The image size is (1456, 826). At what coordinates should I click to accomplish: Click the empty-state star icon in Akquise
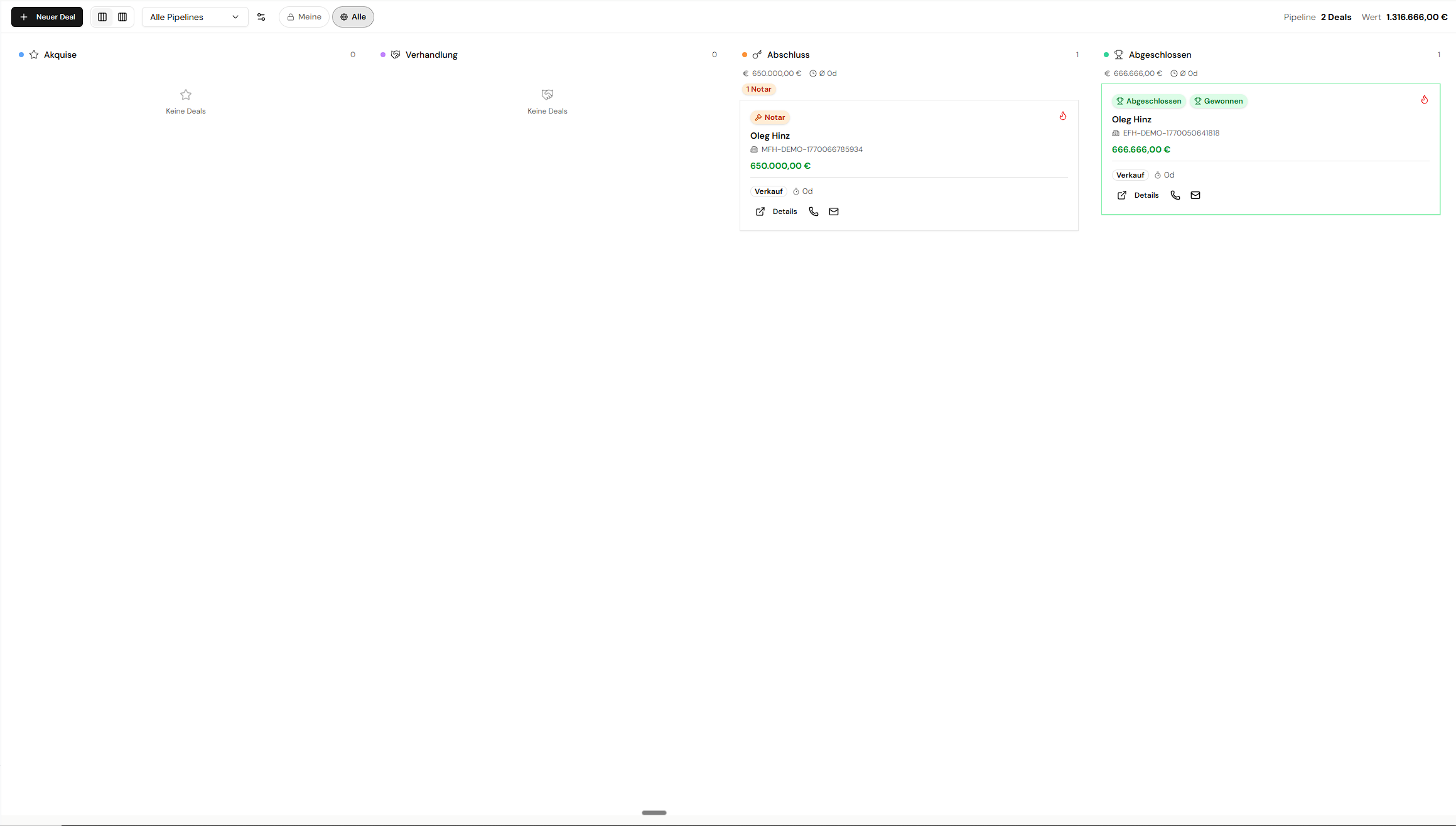tap(186, 95)
